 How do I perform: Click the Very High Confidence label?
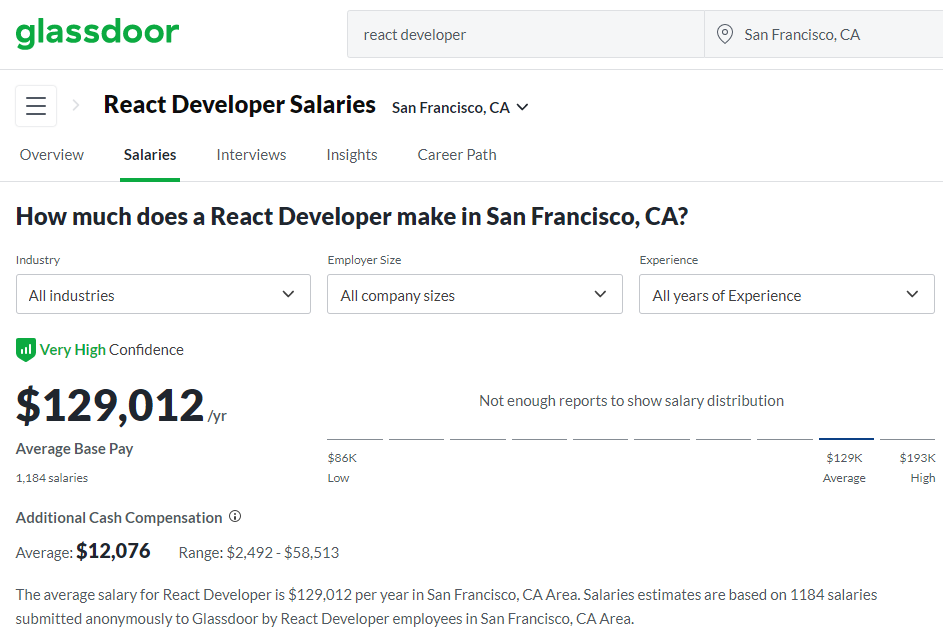click(x=111, y=350)
